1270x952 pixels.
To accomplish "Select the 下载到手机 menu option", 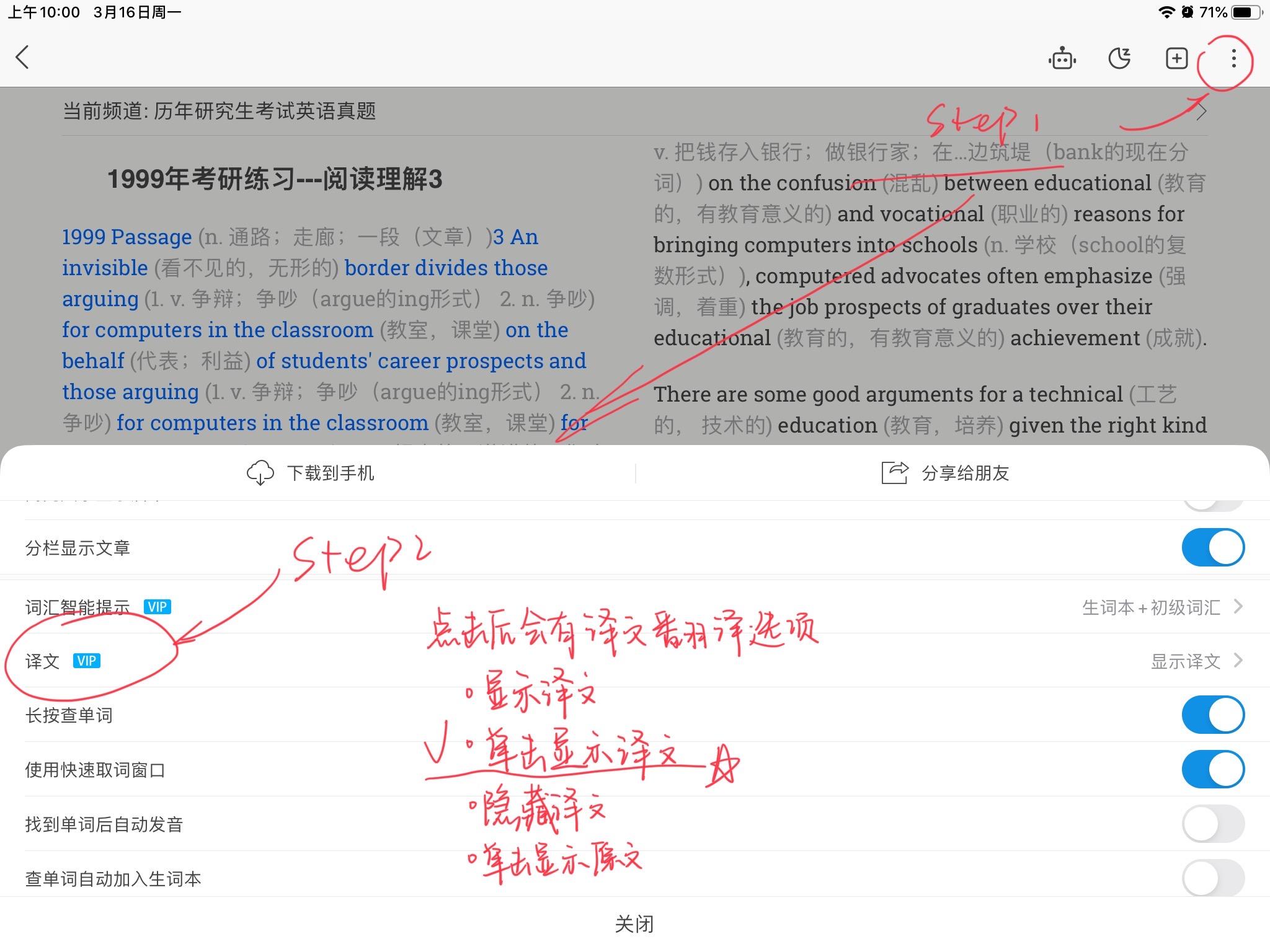I will tap(331, 473).
